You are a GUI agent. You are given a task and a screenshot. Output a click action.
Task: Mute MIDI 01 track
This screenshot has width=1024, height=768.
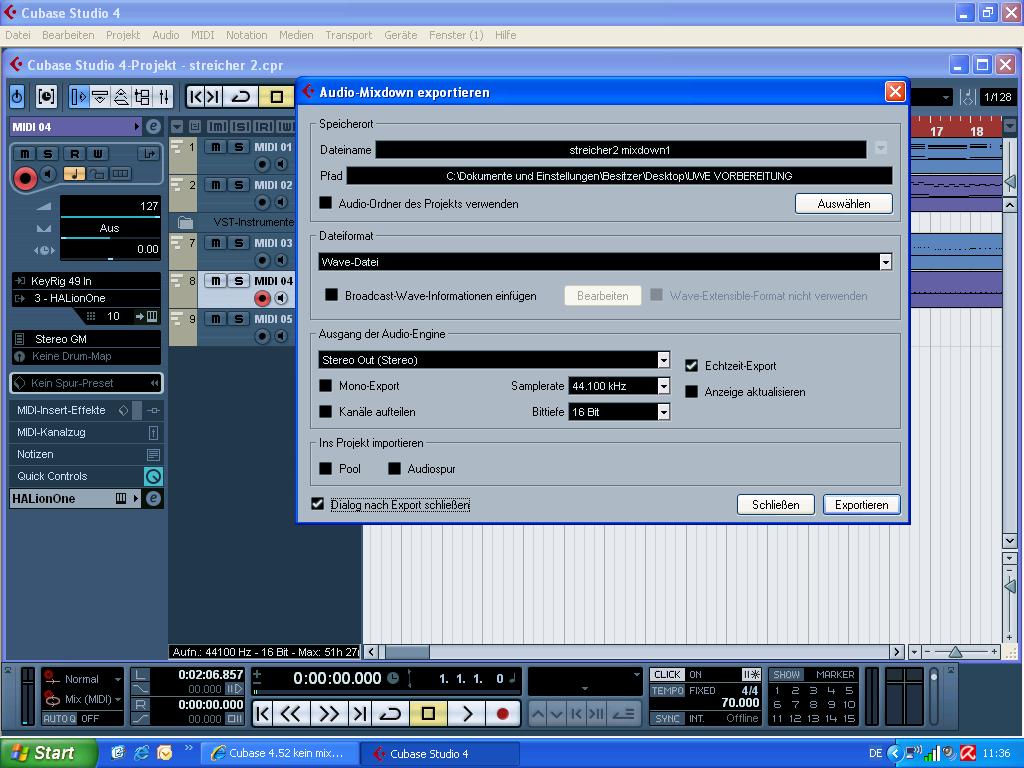[216, 147]
